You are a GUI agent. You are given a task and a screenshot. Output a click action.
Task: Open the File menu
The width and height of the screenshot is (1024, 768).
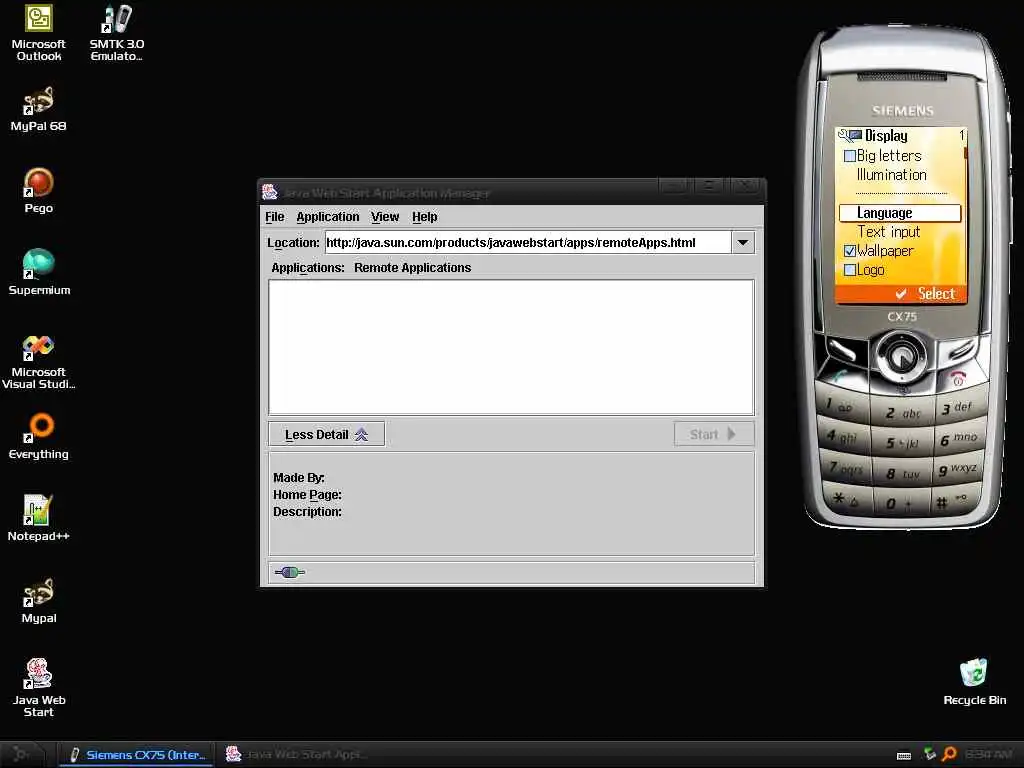click(274, 217)
